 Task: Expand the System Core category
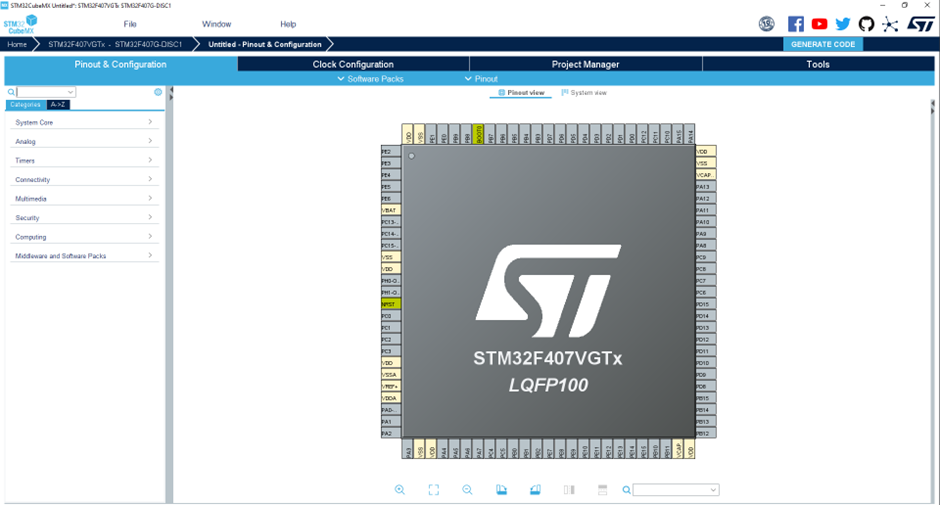pos(84,122)
